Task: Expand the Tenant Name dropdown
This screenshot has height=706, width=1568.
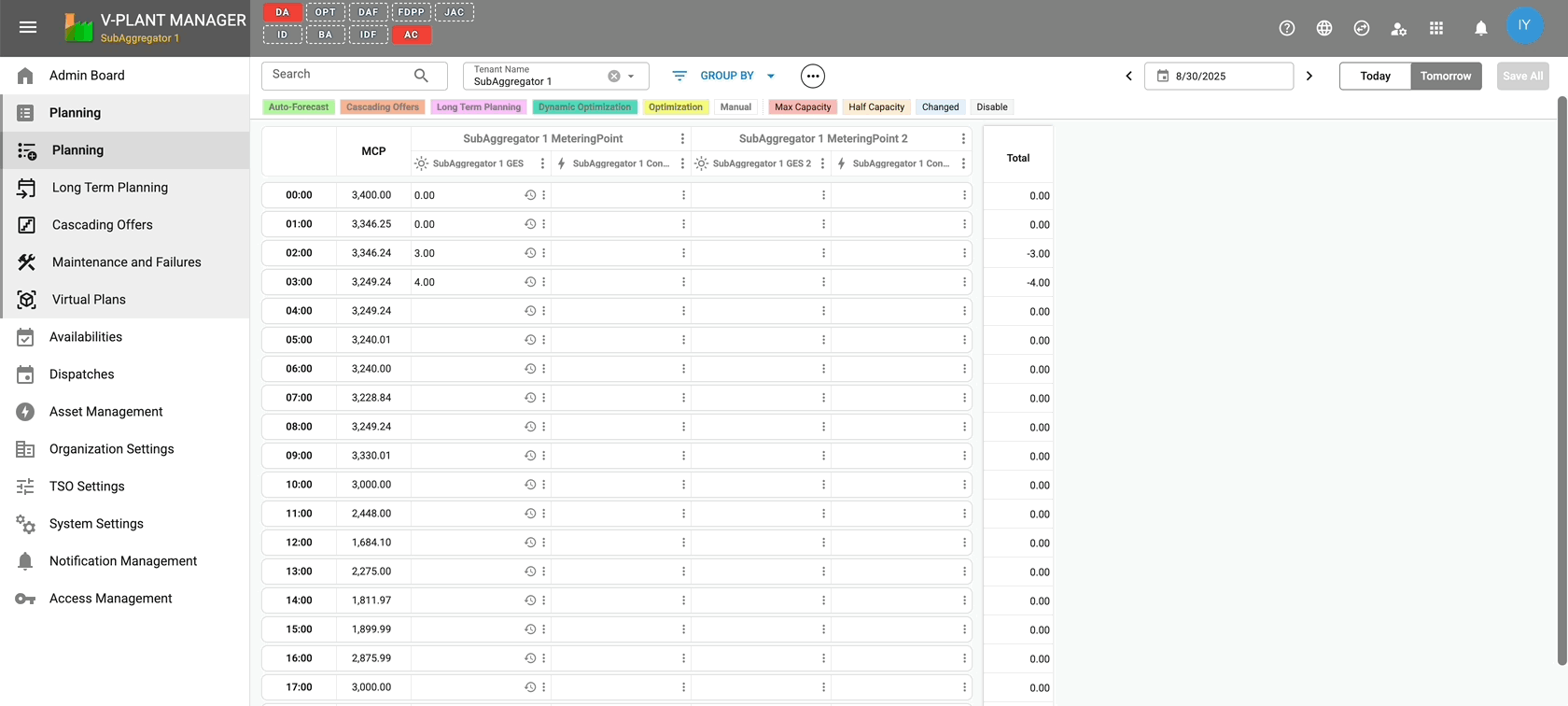Action: [632, 77]
